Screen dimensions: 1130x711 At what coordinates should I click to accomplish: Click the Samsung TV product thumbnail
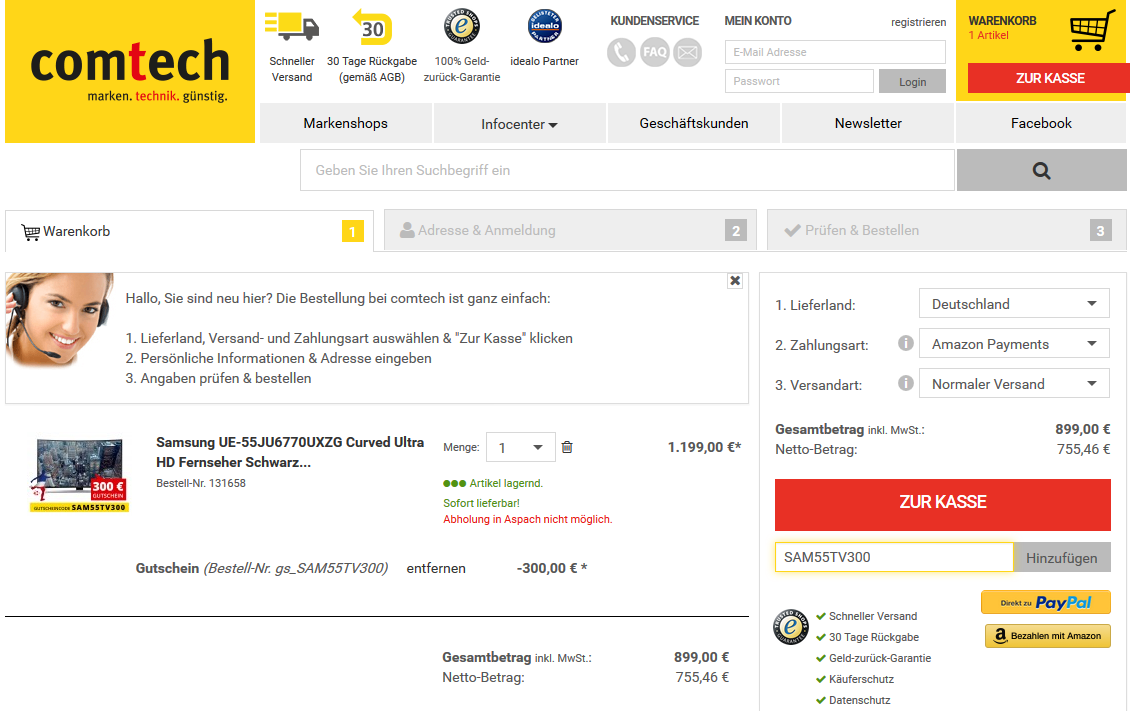click(79, 475)
